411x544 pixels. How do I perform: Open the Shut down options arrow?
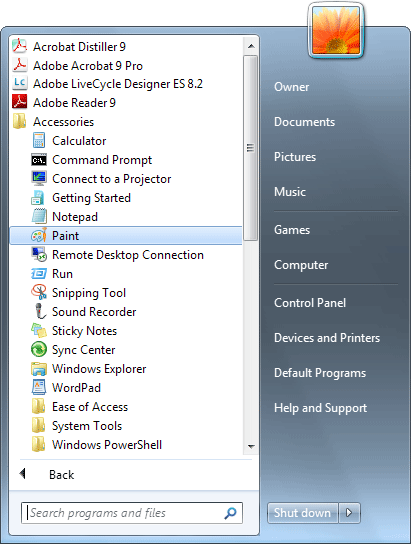349,513
